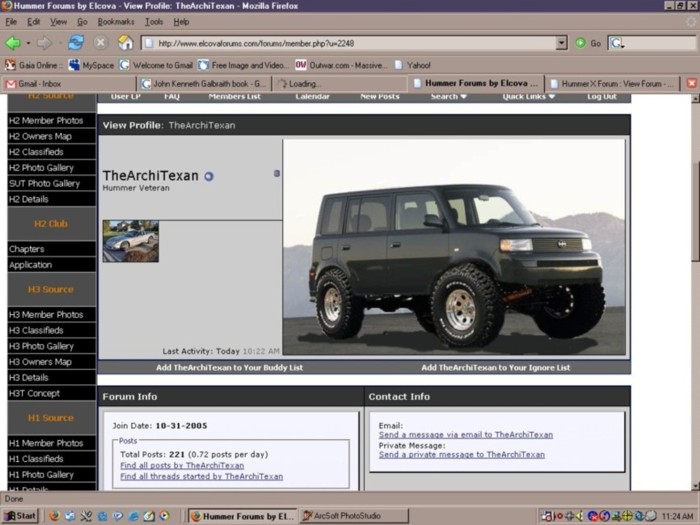Viewport: 700px width, 525px height.
Task: Click the vertical scrollbar thumb
Action: pos(695,211)
